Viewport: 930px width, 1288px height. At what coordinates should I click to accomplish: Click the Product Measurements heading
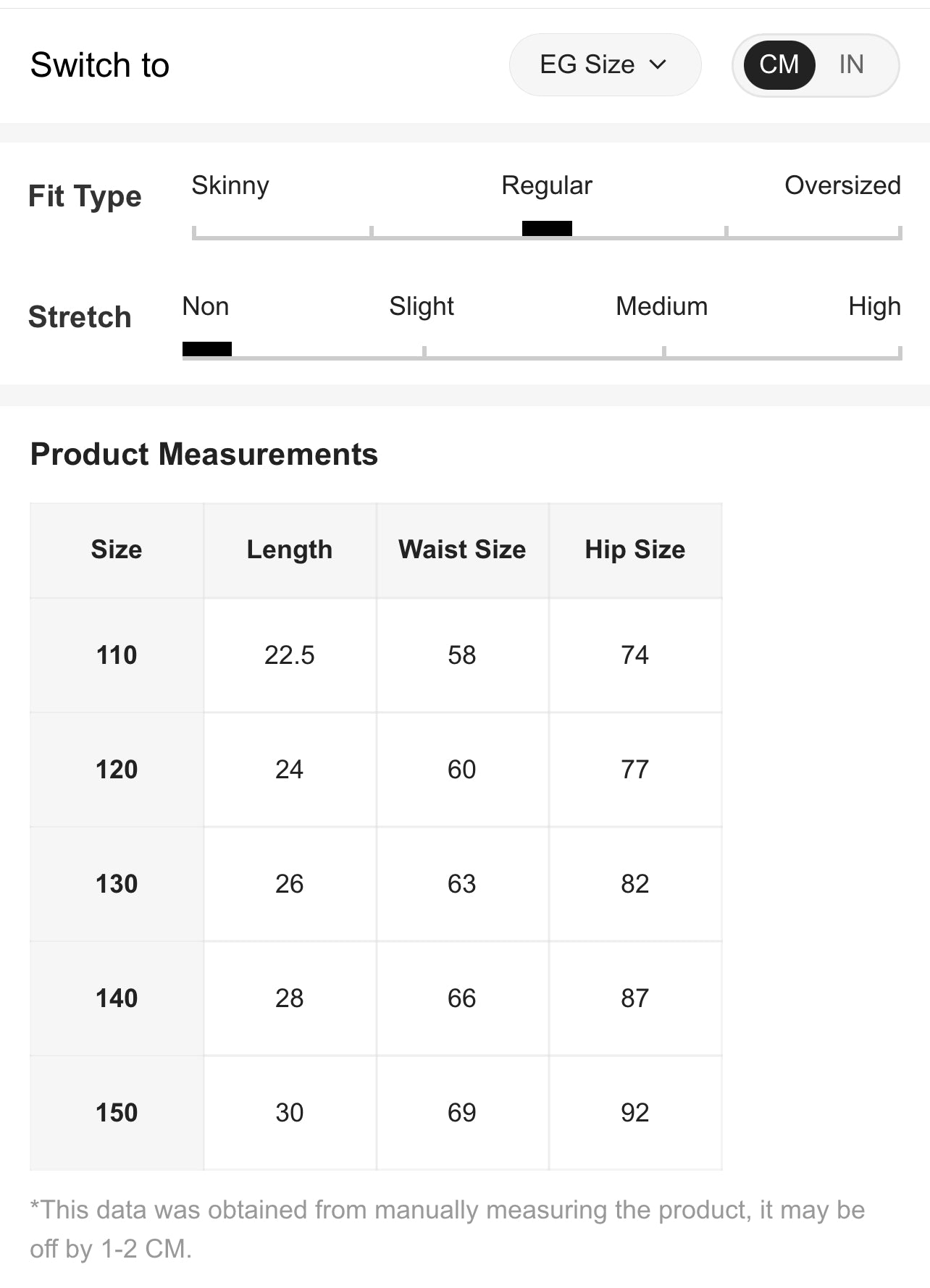pos(204,455)
